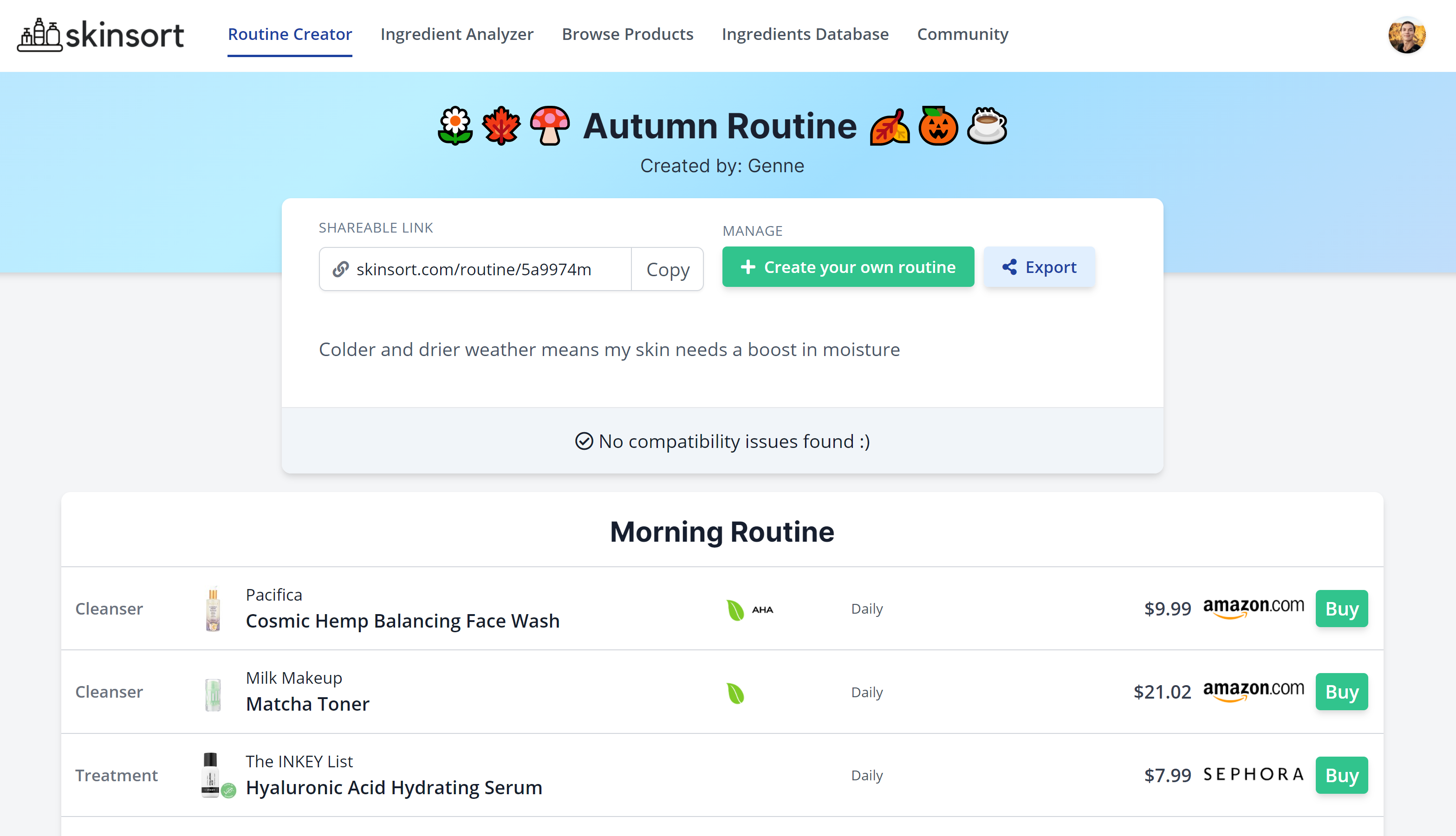1456x836 pixels.
Task: Click Daily frequency for Cosmic Hemp Face Wash
Action: [867, 609]
